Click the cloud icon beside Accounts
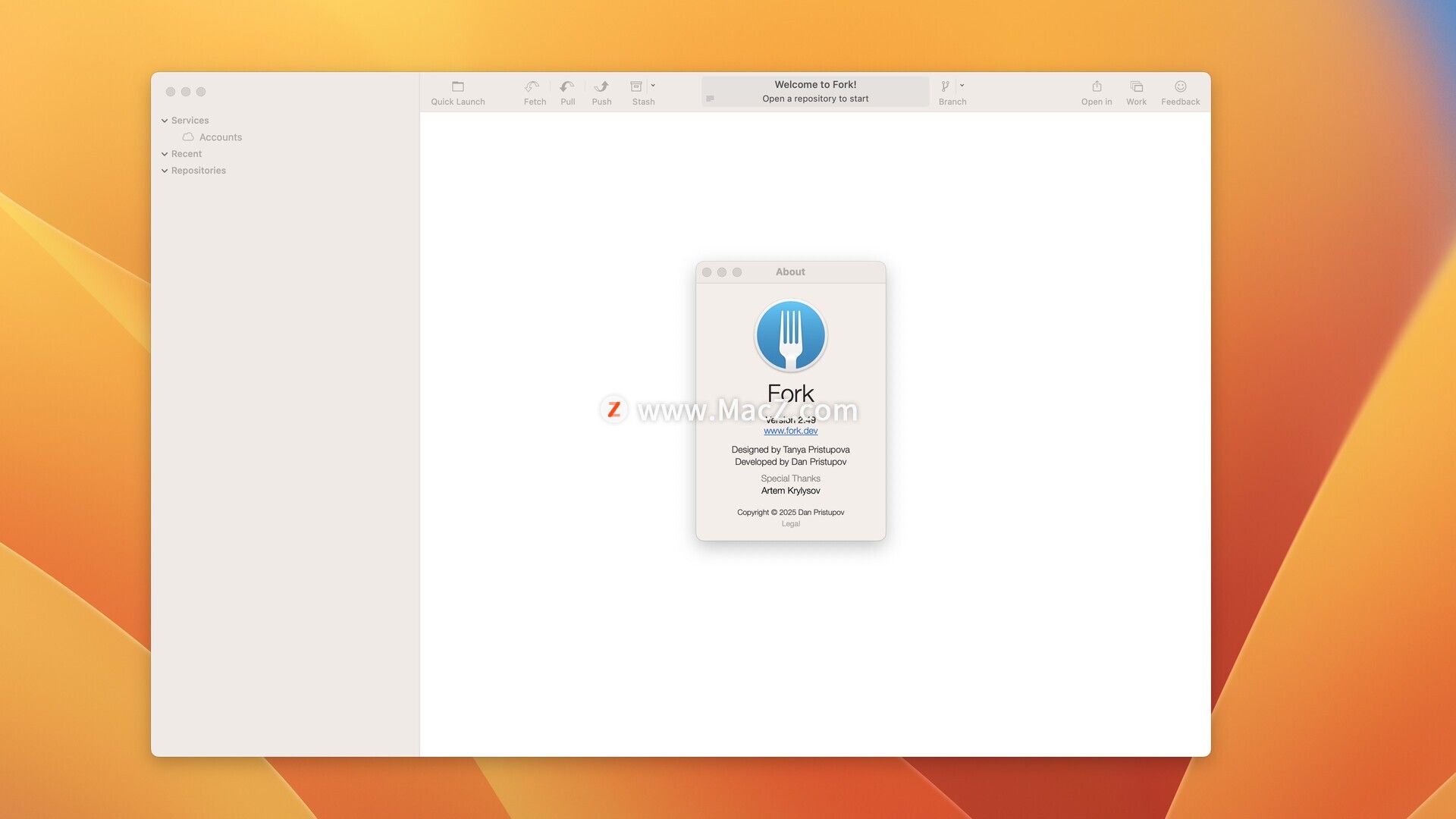The height and width of the screenshot is (819, 1456). pos(187,137)
